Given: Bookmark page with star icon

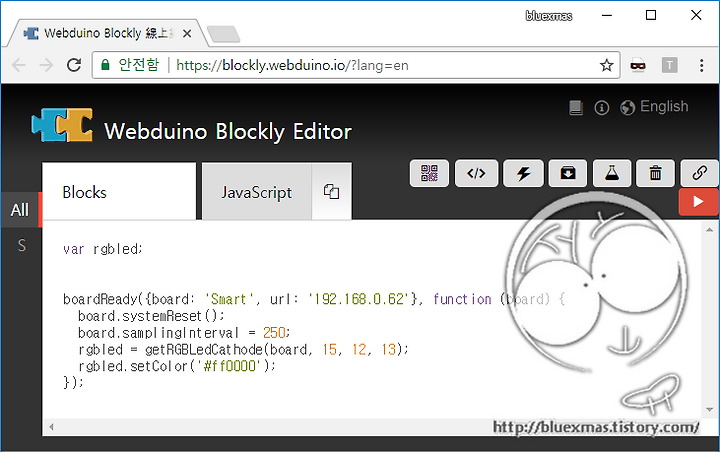Looking at the screenshot, I should tap(606, 65).
